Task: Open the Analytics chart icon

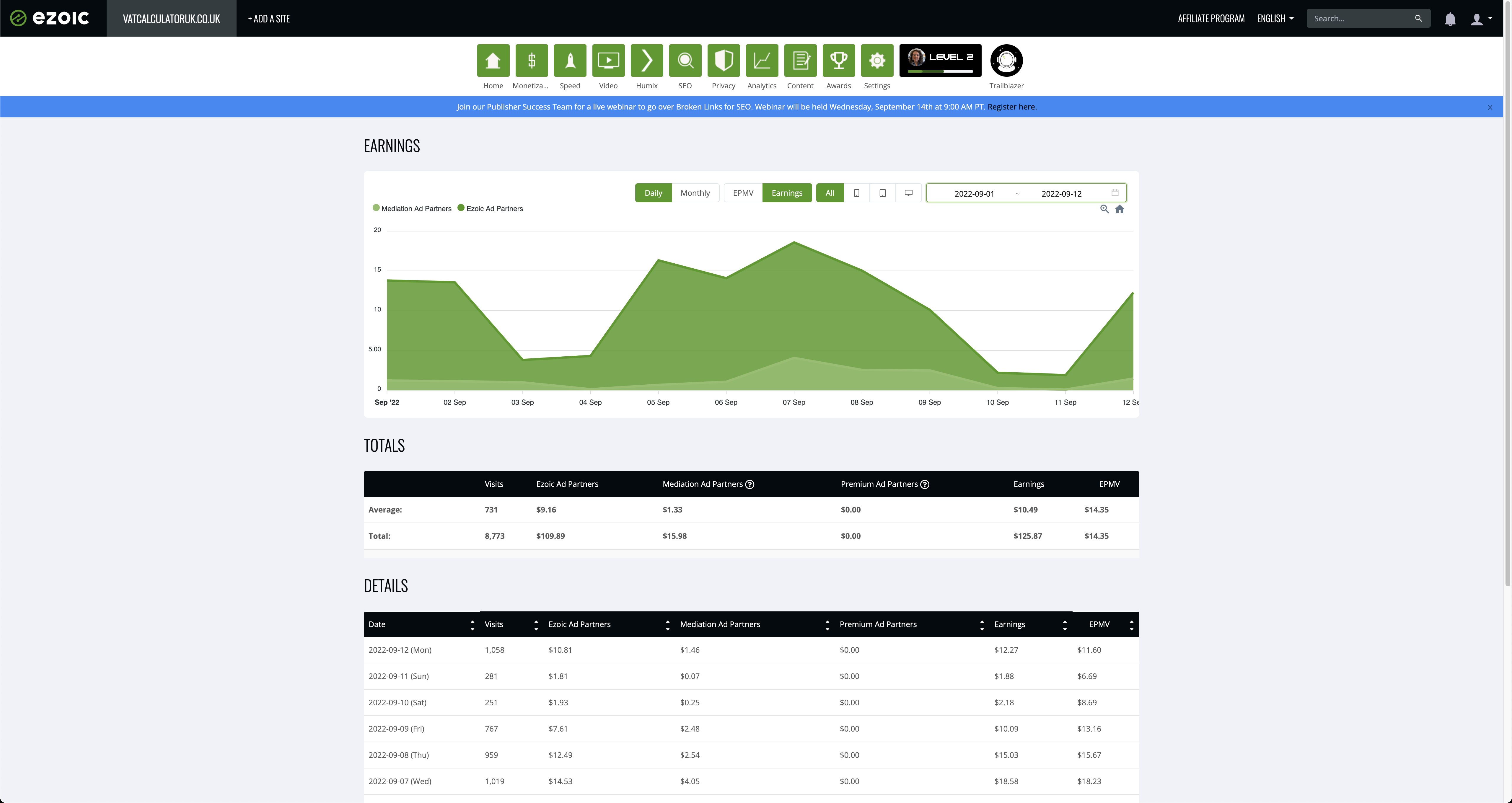Action: point(762,61)
